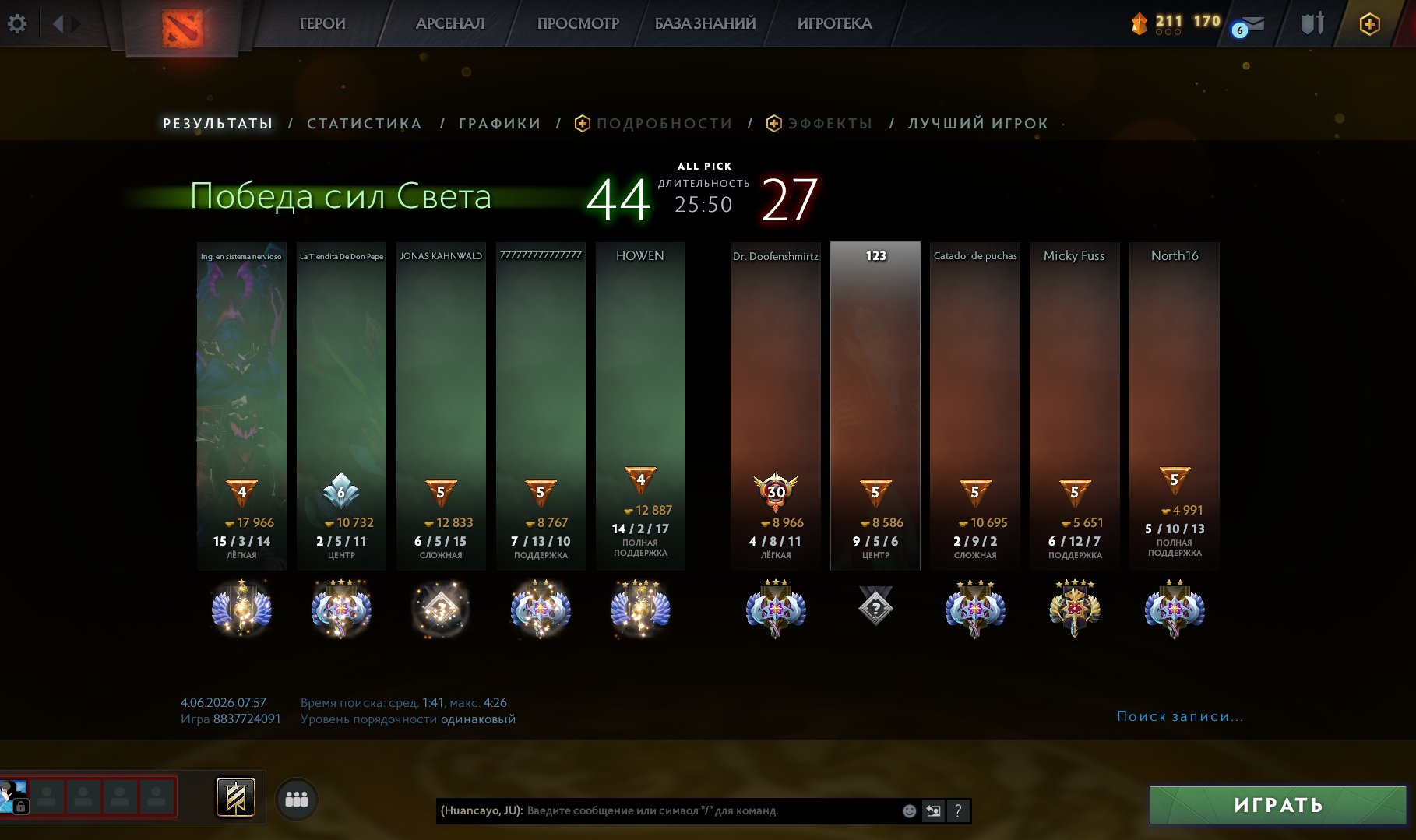
Task: Switch to the ПОДРОБНОСТИ tab
Action: pyautogui.click(x=653, y=124)
